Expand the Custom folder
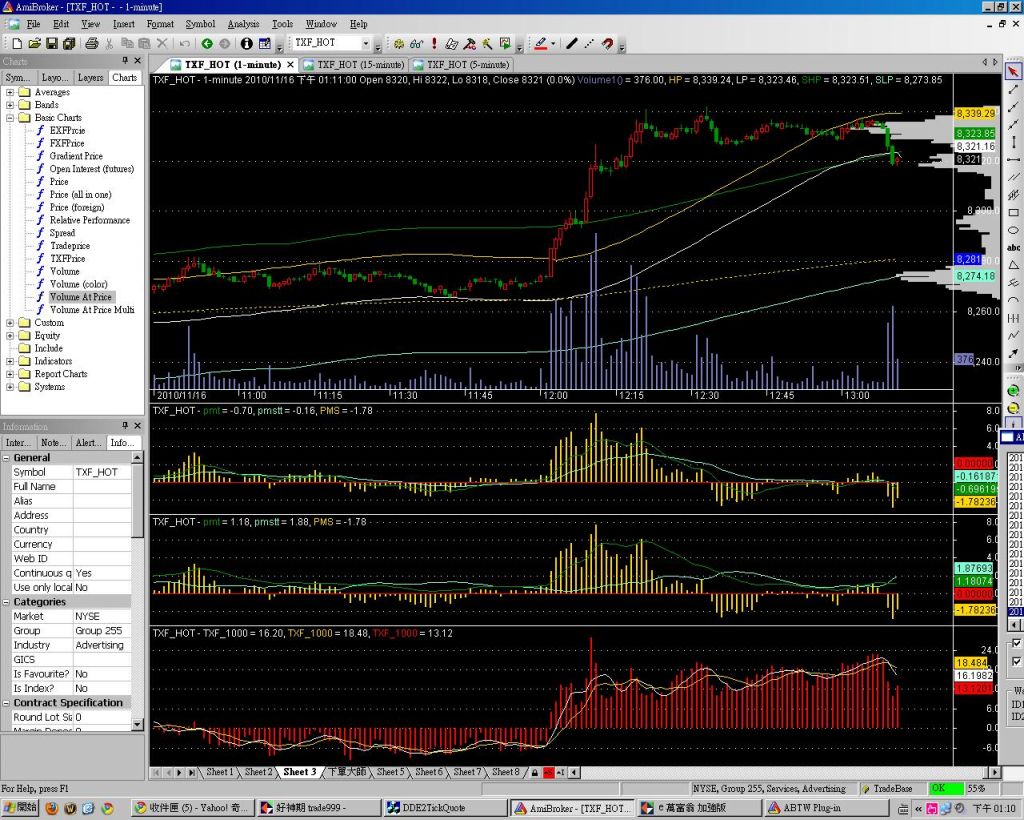 [x=10, y=323]
